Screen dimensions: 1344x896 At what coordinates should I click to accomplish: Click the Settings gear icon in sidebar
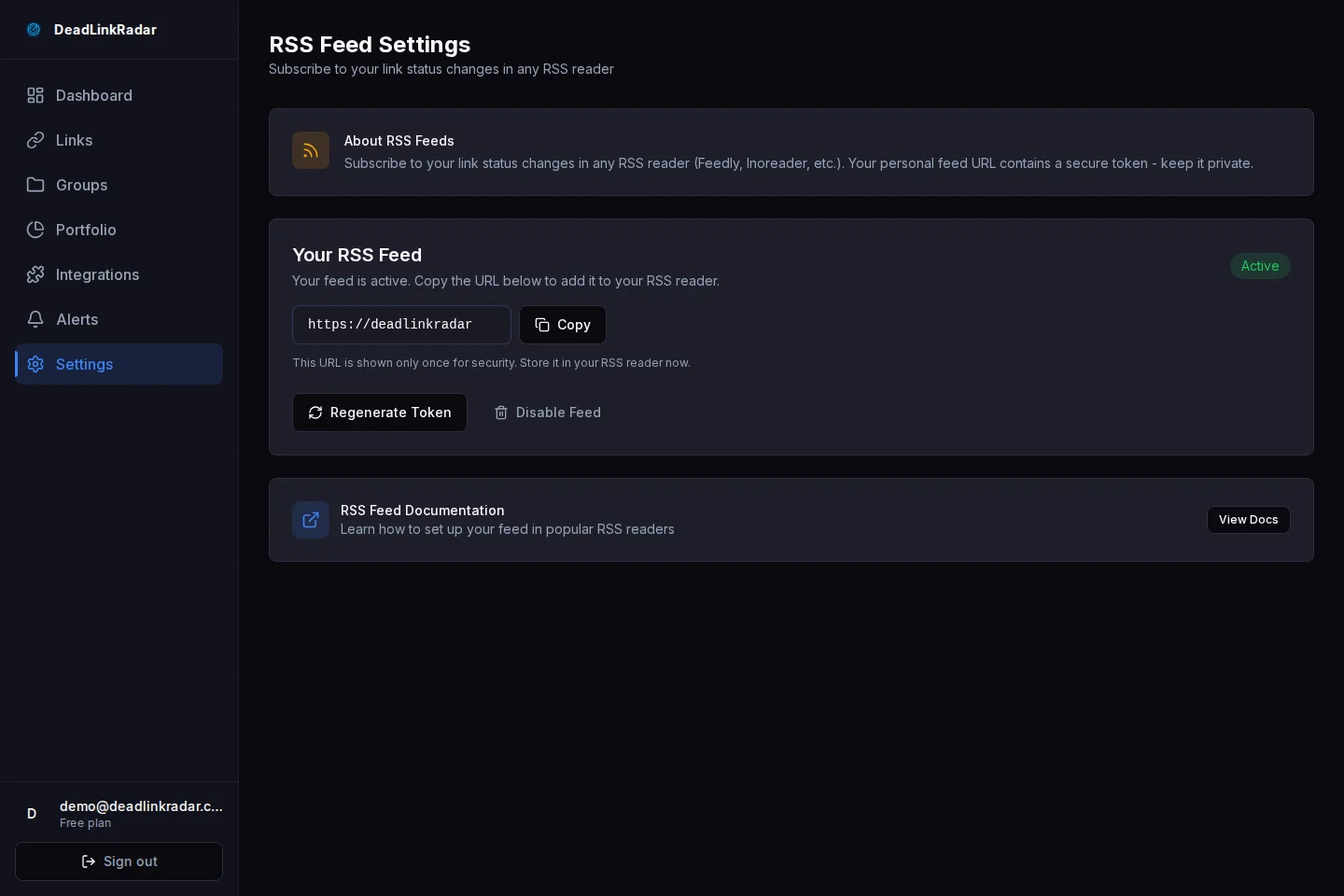[35, 364]
